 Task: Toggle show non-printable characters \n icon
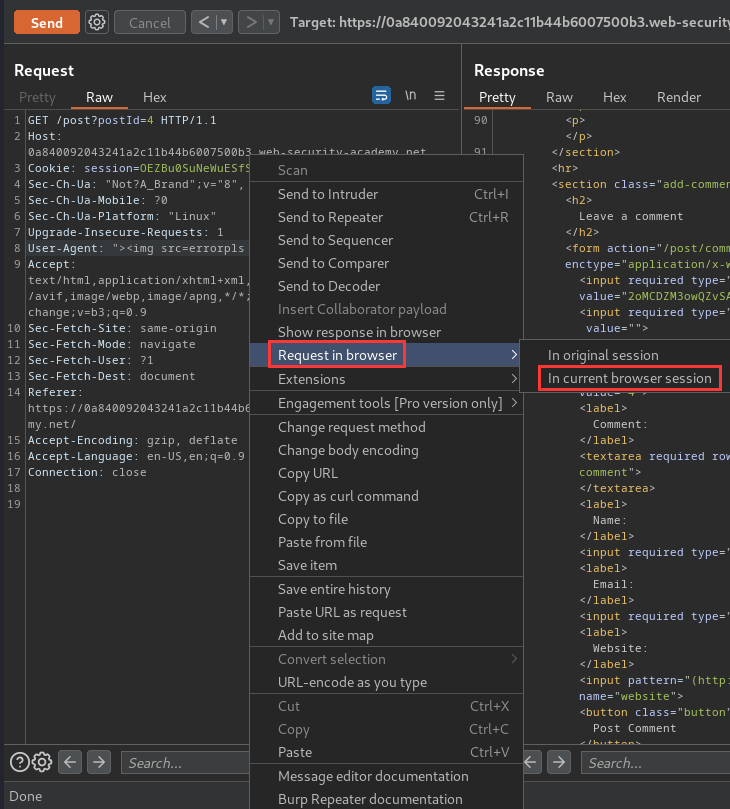410,95
